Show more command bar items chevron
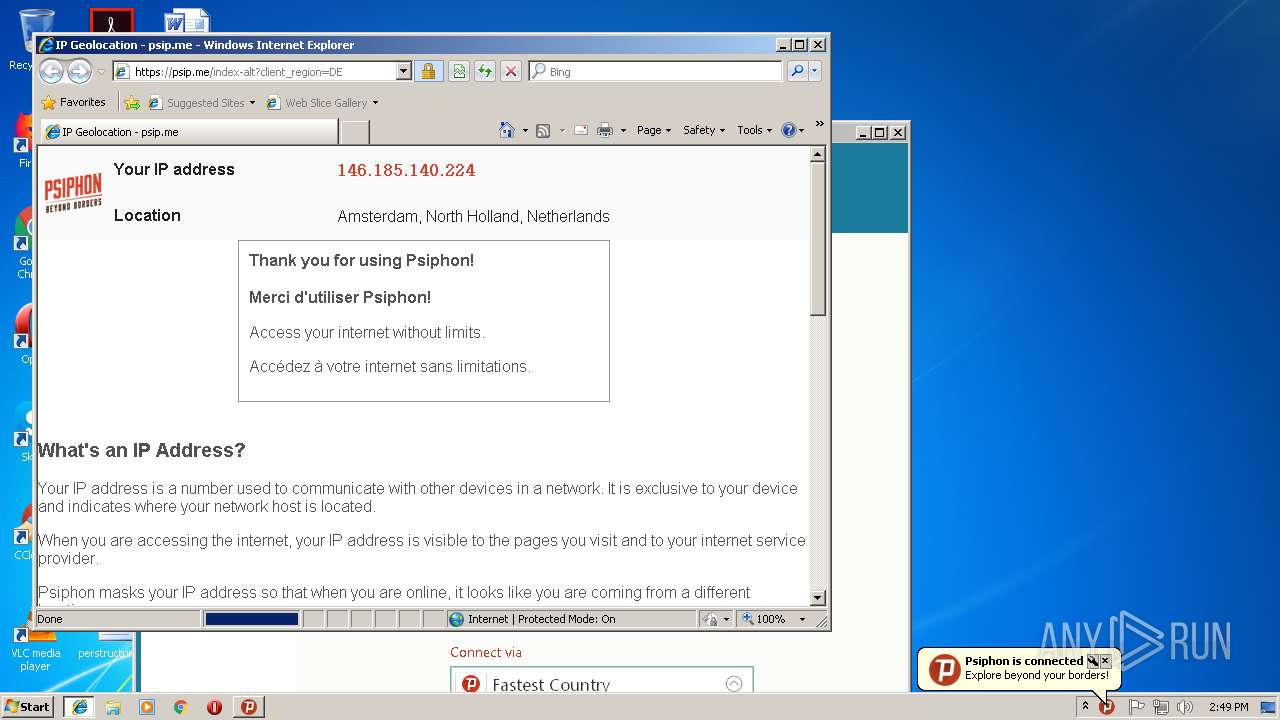 pyautogui.click(x=820, y=124)
